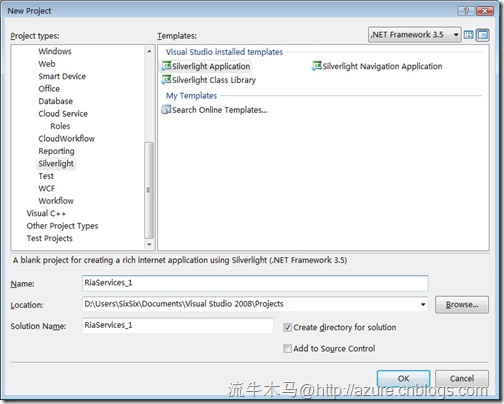Viewport: 504px width, 404px height.
Task: Switch to large icons view
Action: tap(468, 35)
